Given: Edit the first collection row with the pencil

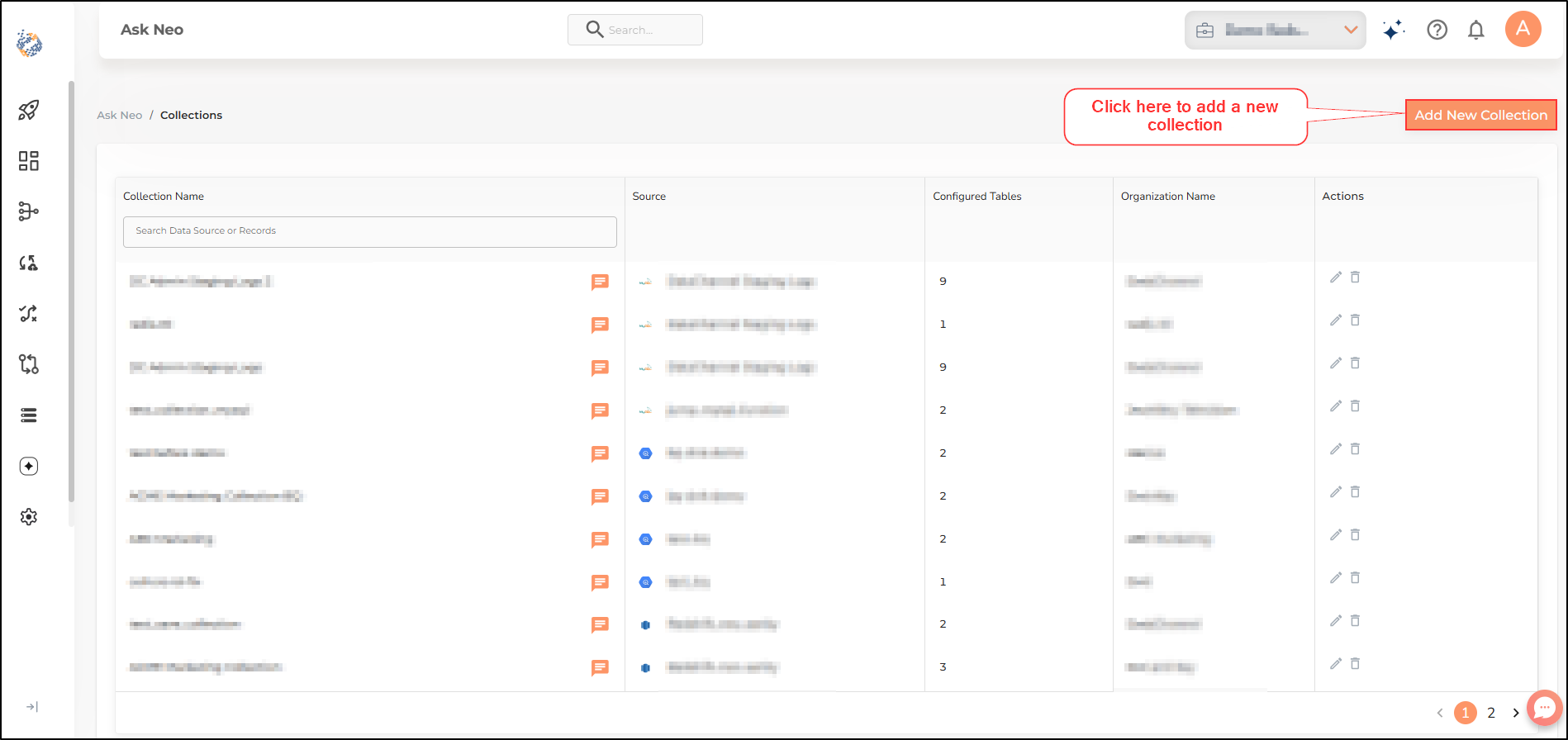Looking at the screenshot, I should pyautogui.click(x=1335, y=277).
